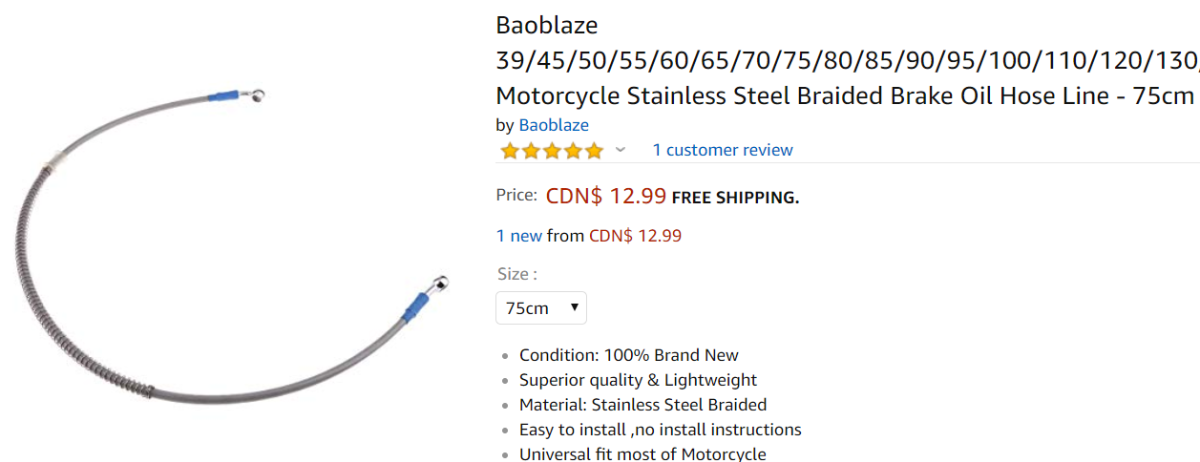Expand rating breakdown chevron beside stars
The image size is (1200, 462).
[620, 150]
